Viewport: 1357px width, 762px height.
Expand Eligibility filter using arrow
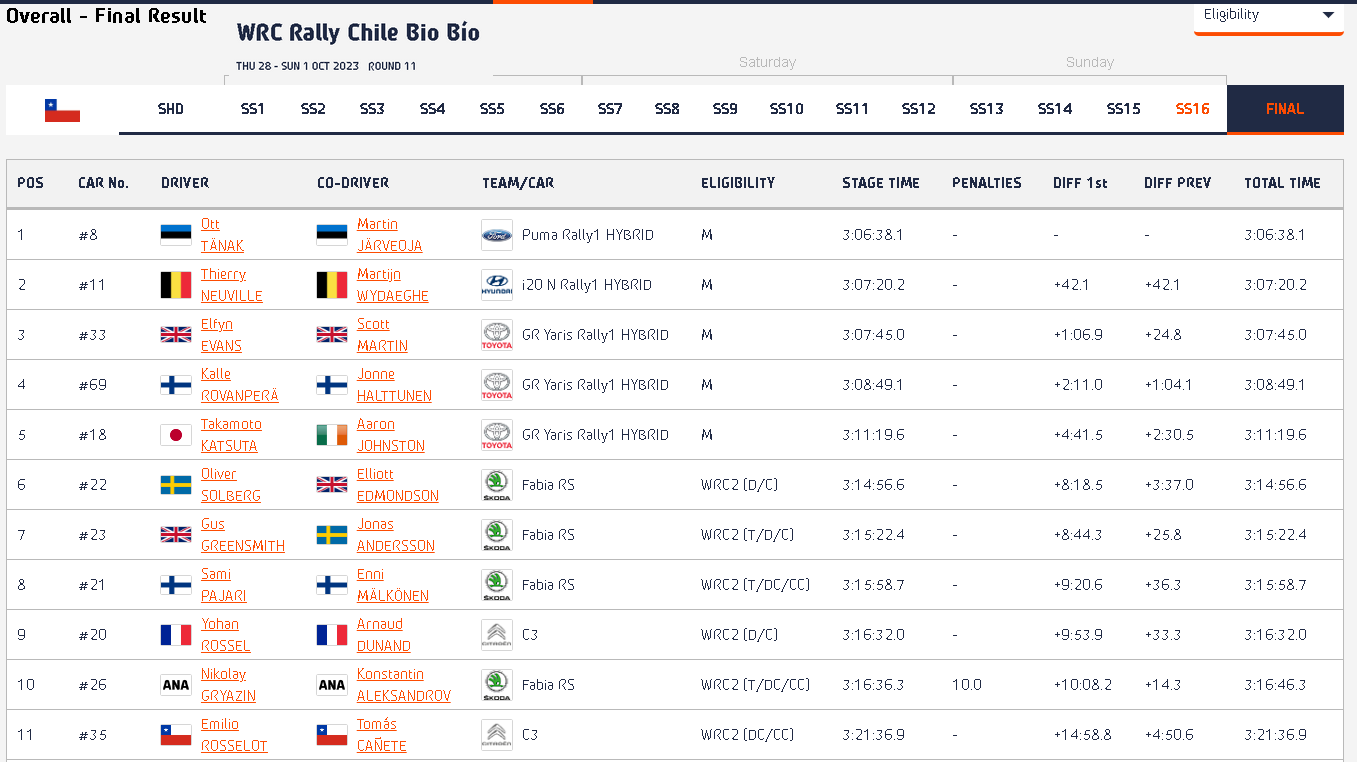[x=1328, y=15]
